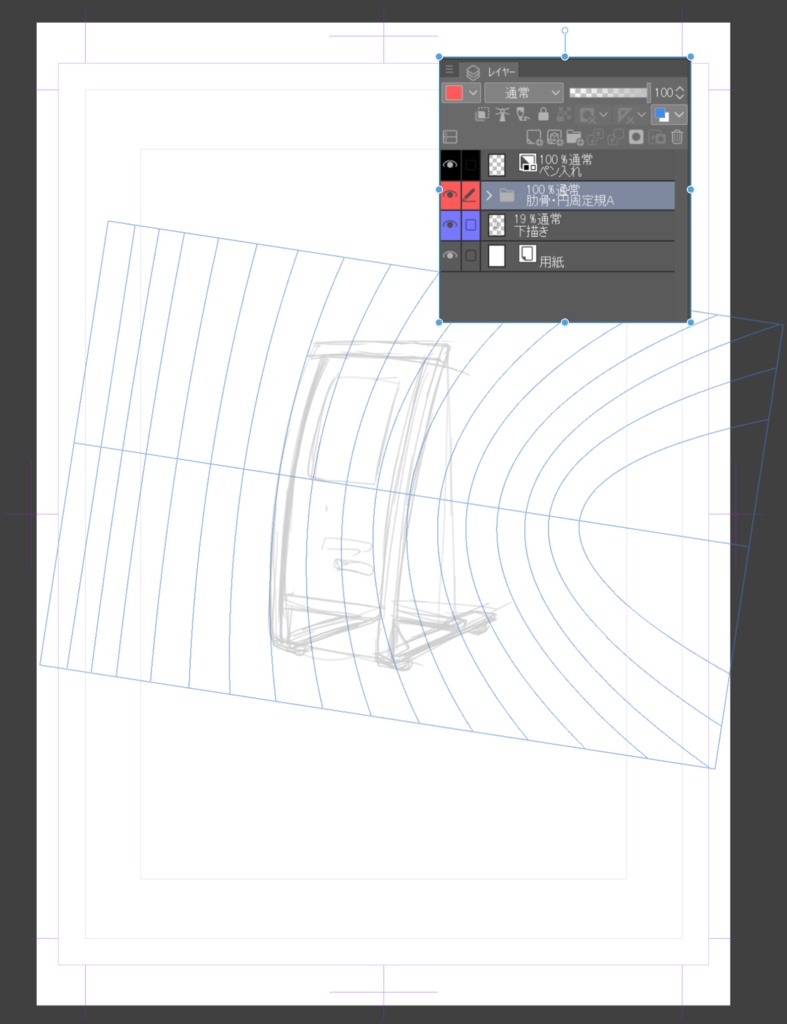Click ruler icon on ペン入れ layer
This screenshot has height=1024, width=787.
527,163
